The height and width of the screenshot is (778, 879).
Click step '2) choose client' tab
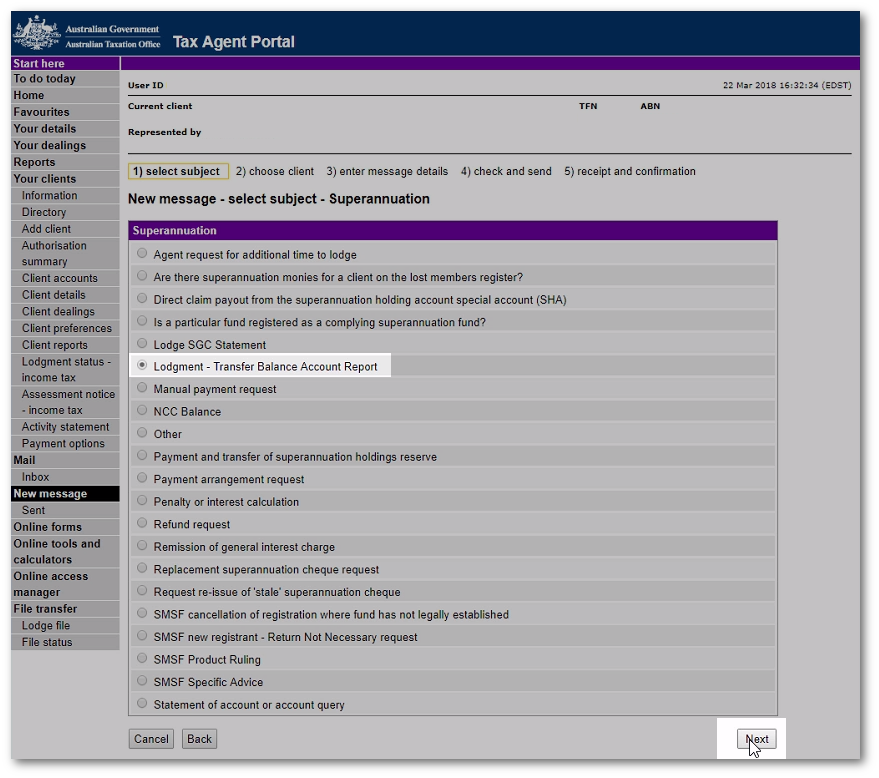tap(275, 171)
